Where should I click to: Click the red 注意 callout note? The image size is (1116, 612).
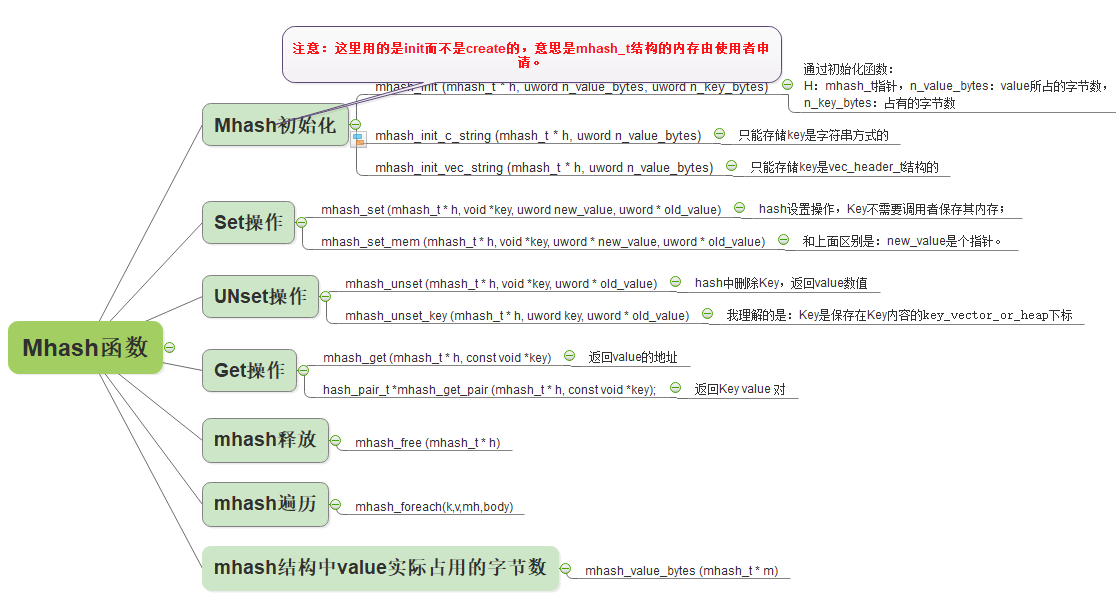(x=532, y=55)
